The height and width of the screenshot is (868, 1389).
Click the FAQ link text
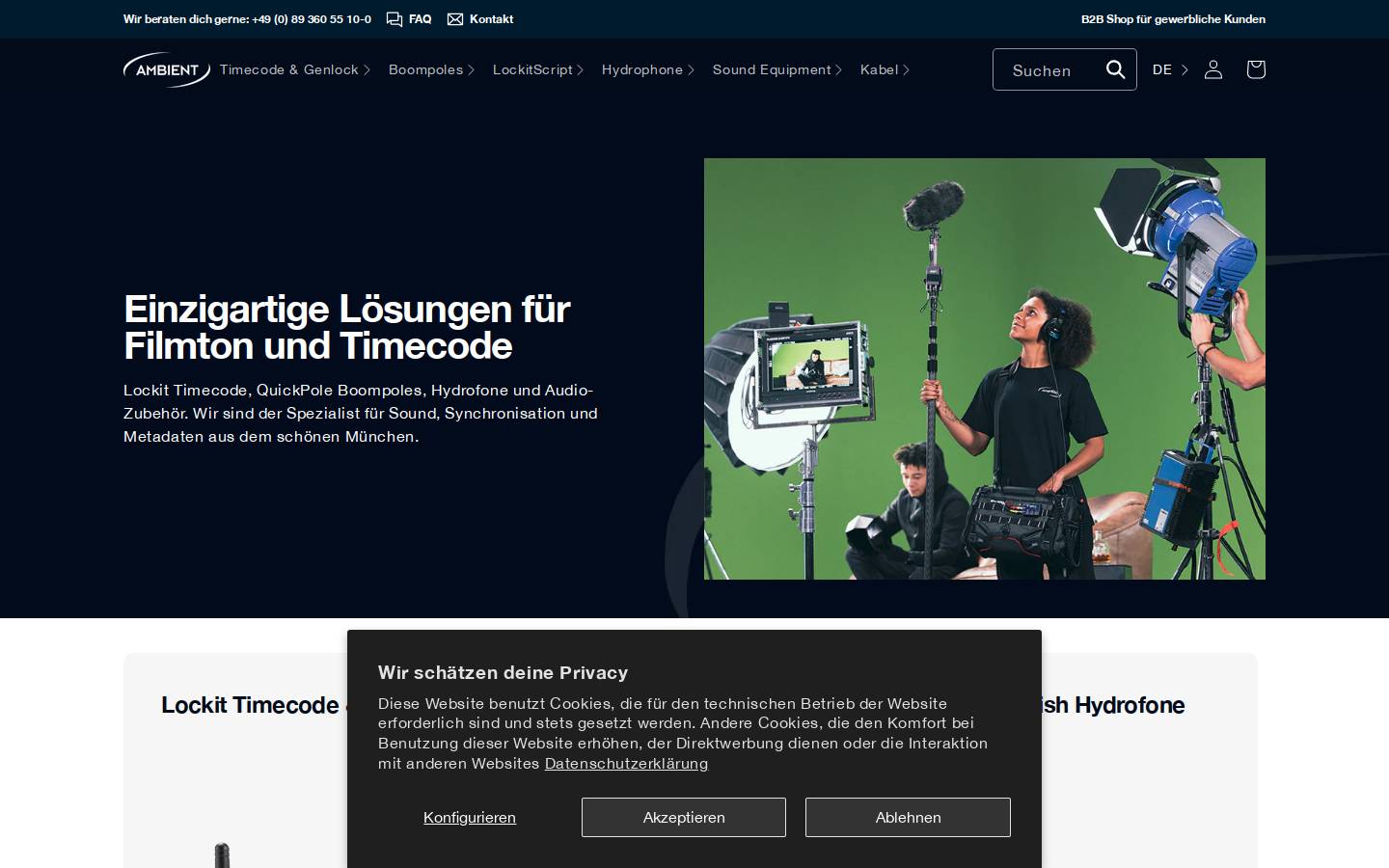(420, 19)
